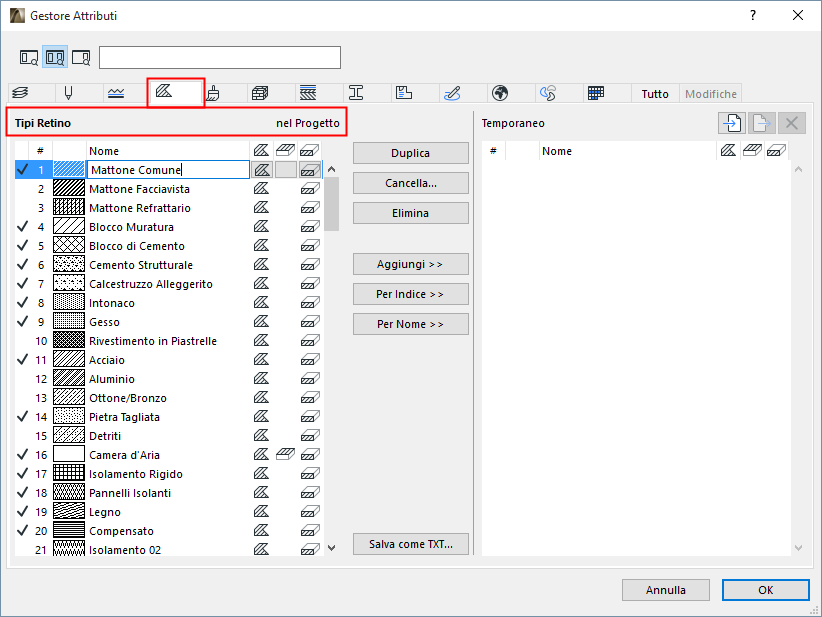Select the Ottone/Bronzo row

pyautogui.click(x=169, y=398)
